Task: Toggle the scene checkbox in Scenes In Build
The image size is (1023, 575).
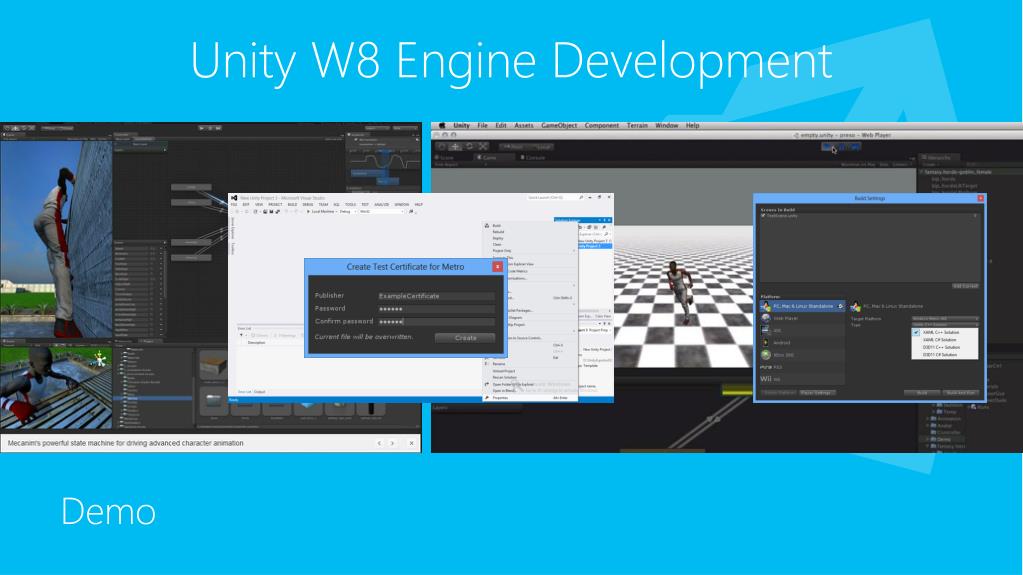Action: tap(763, 215)
